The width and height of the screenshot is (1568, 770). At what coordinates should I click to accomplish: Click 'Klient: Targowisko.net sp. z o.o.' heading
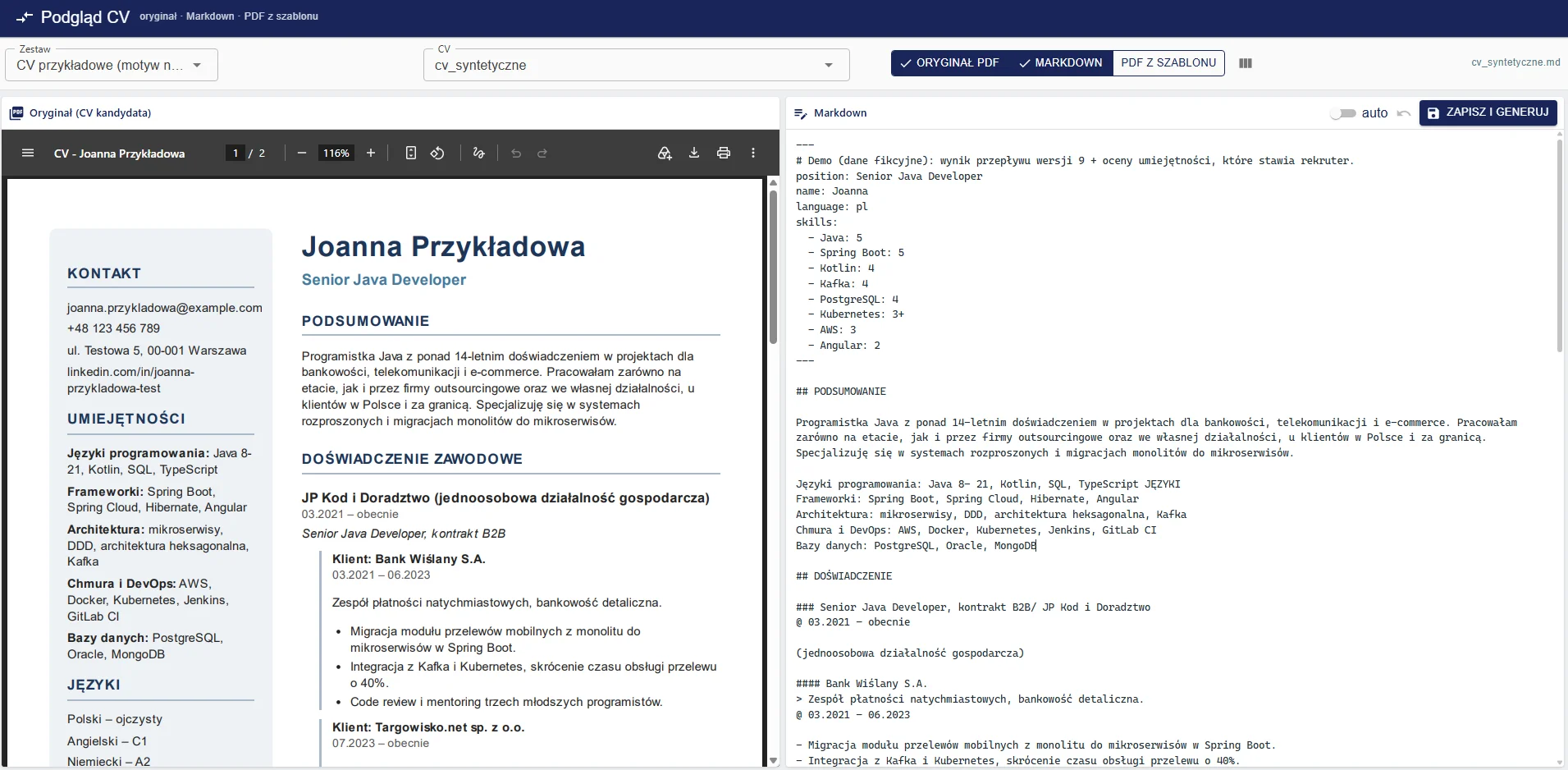point(428,727)
